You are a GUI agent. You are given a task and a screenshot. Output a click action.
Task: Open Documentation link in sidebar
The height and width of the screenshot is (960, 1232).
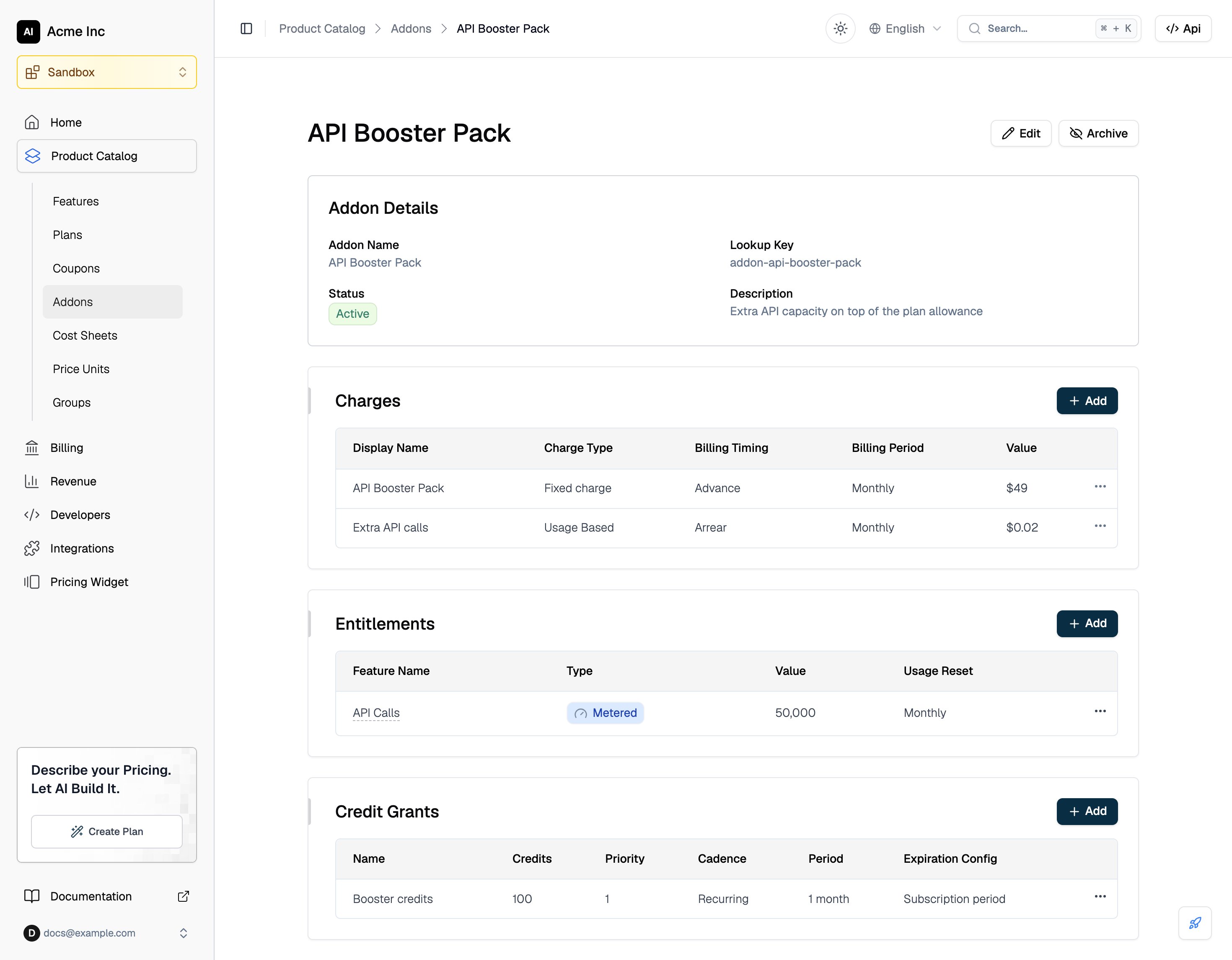point(106,897)
